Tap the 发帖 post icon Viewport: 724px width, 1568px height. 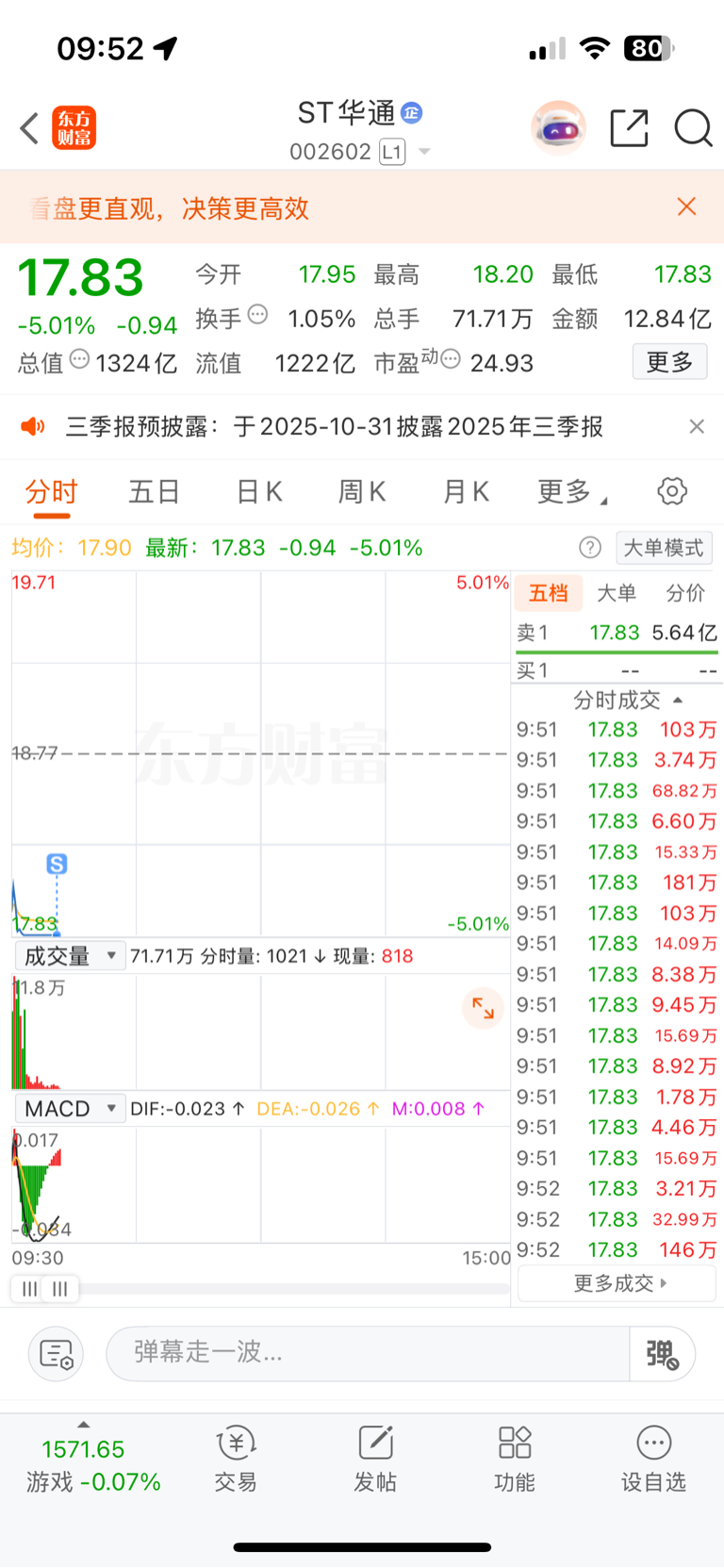pyautogui.click(x=375, y=1459)
